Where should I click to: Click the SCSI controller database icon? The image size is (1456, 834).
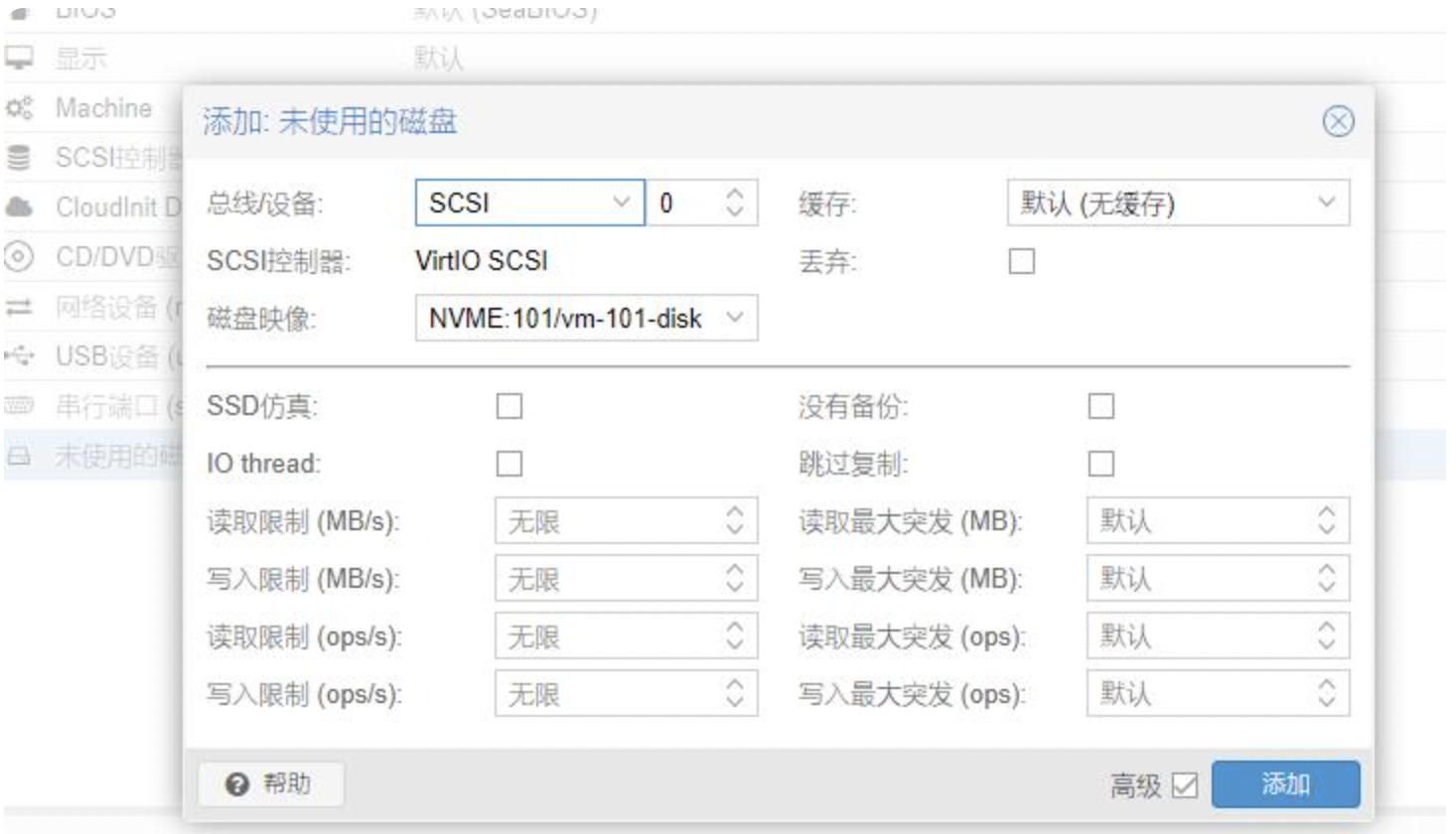tap(19, 157)
